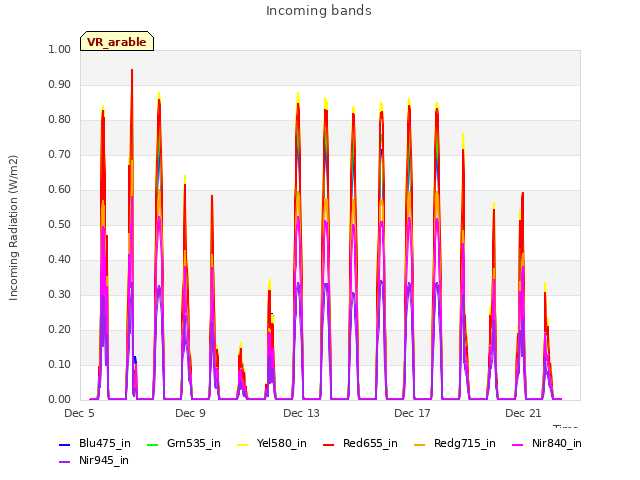Click the Nir945_in legend color swatch

(x=65, y=462)
